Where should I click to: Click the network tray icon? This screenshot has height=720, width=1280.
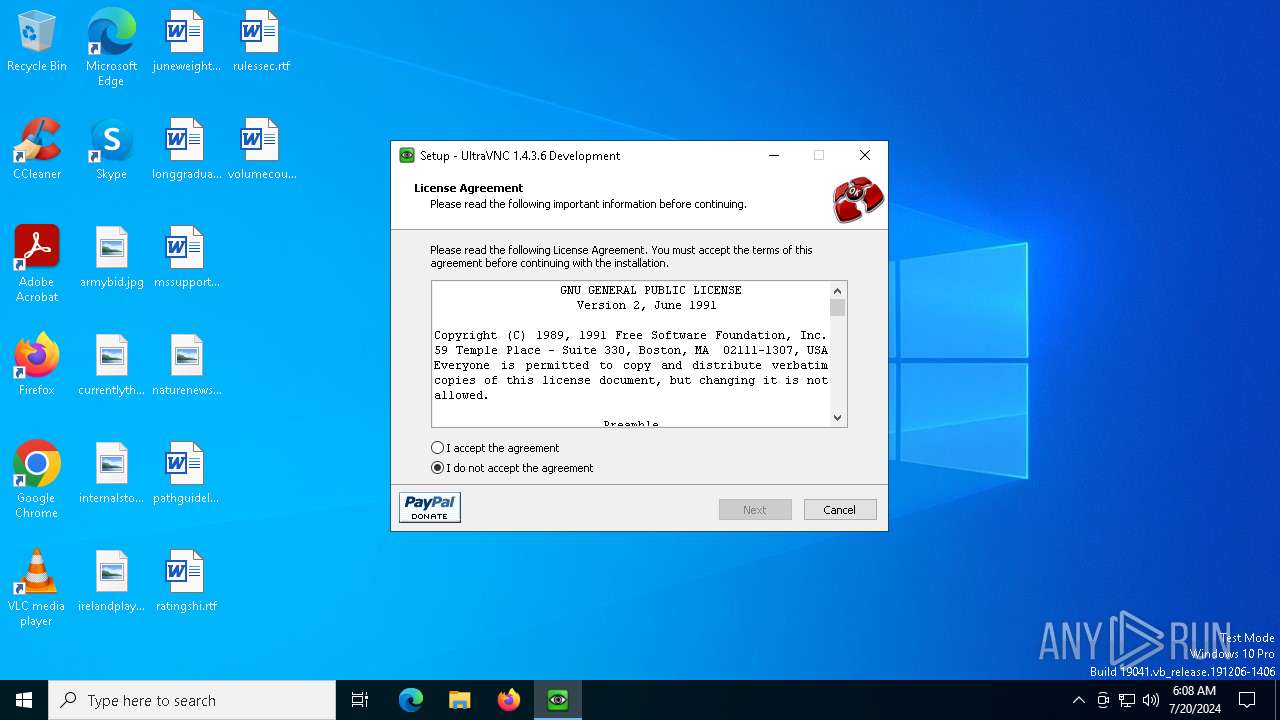[x=1127, y=700]
